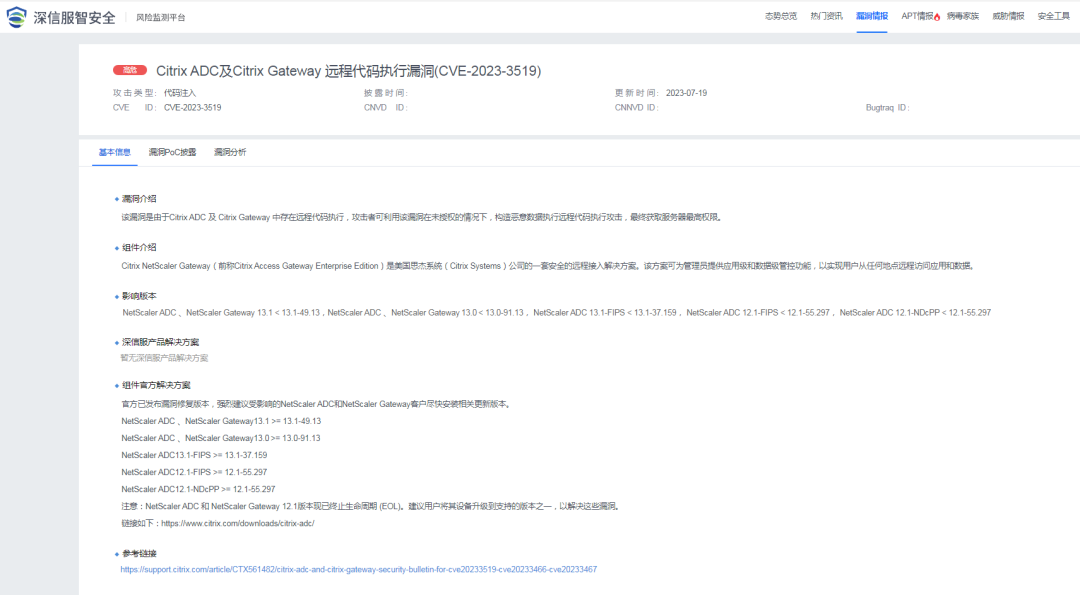Click the line 'NetScaler ADC13.1-FIPS >= 13.1-37.159'
The image size is (1080, 595).
(x=194, y=455)
